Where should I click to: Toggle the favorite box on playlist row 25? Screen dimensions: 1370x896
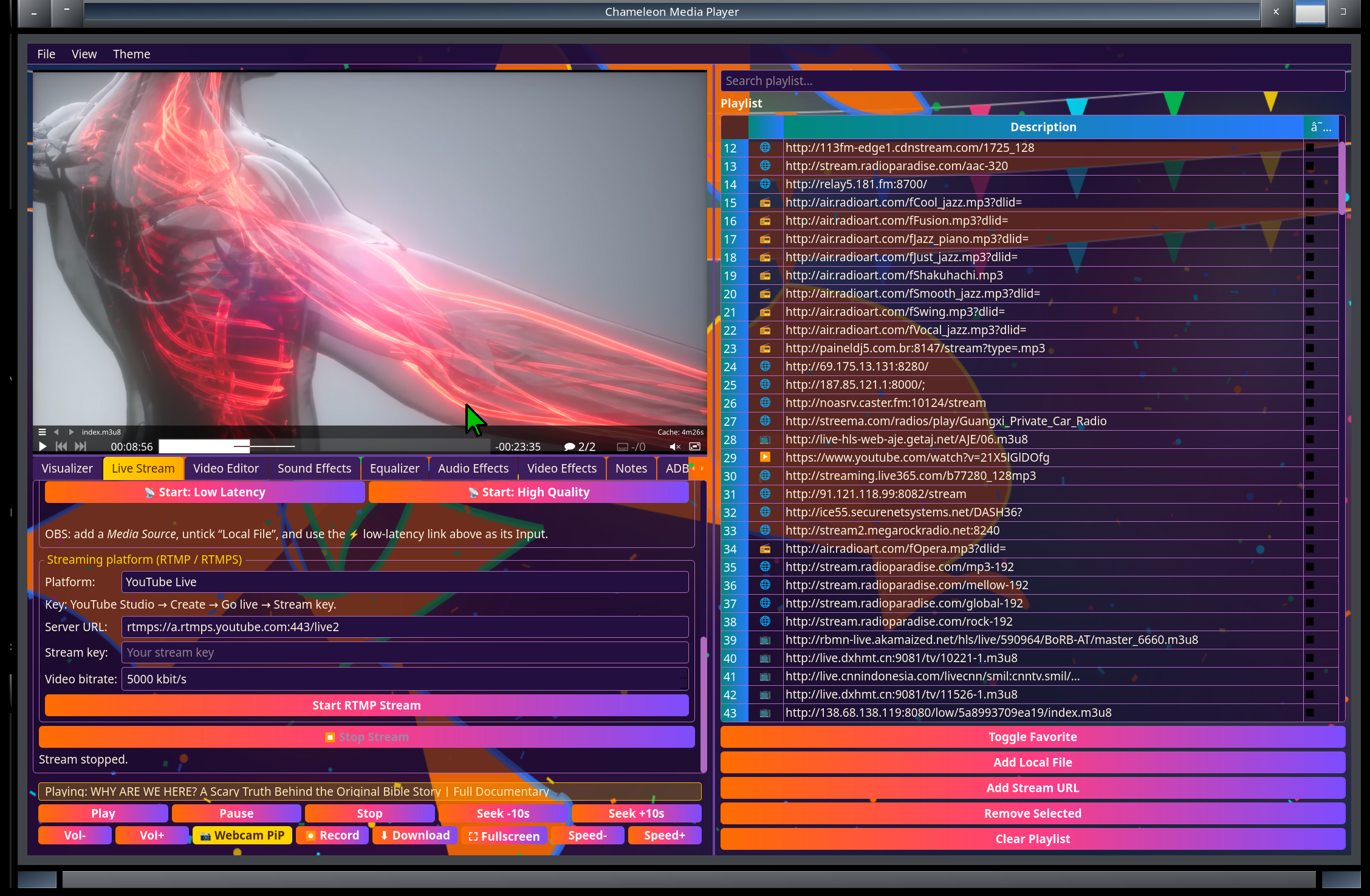[x=1310, y=385]
